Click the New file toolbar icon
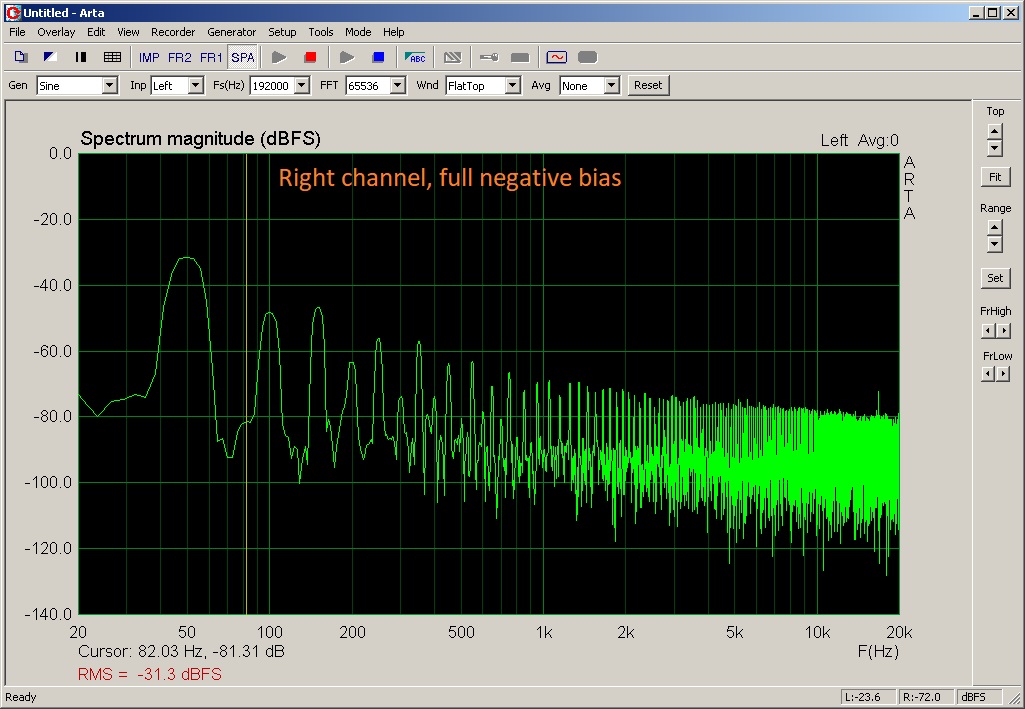 [x=20, y=57]
